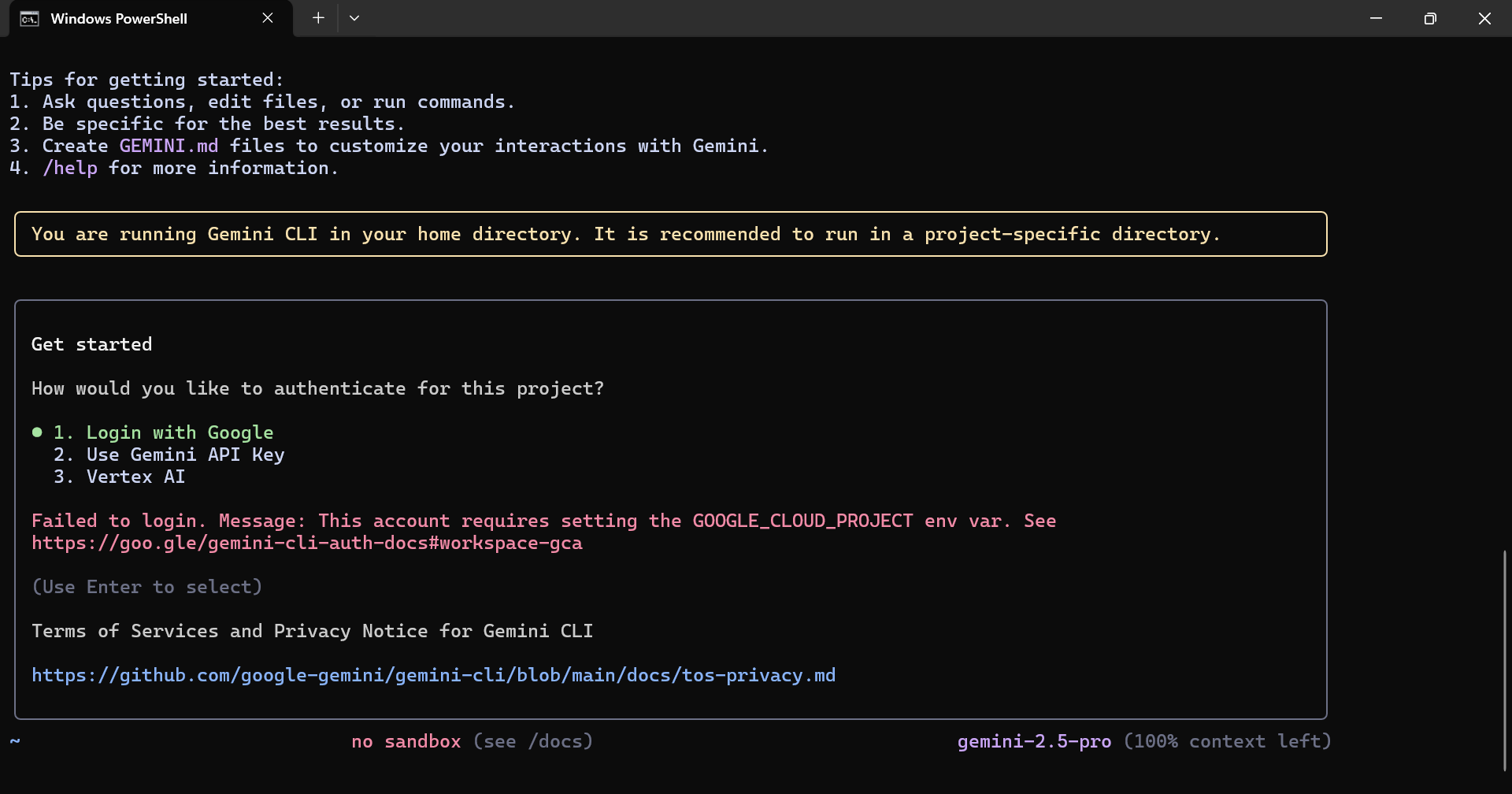The width and height of the screenshot is (1512, 794).
Task: Click the /help command text
Action: [x=70, y=168]
